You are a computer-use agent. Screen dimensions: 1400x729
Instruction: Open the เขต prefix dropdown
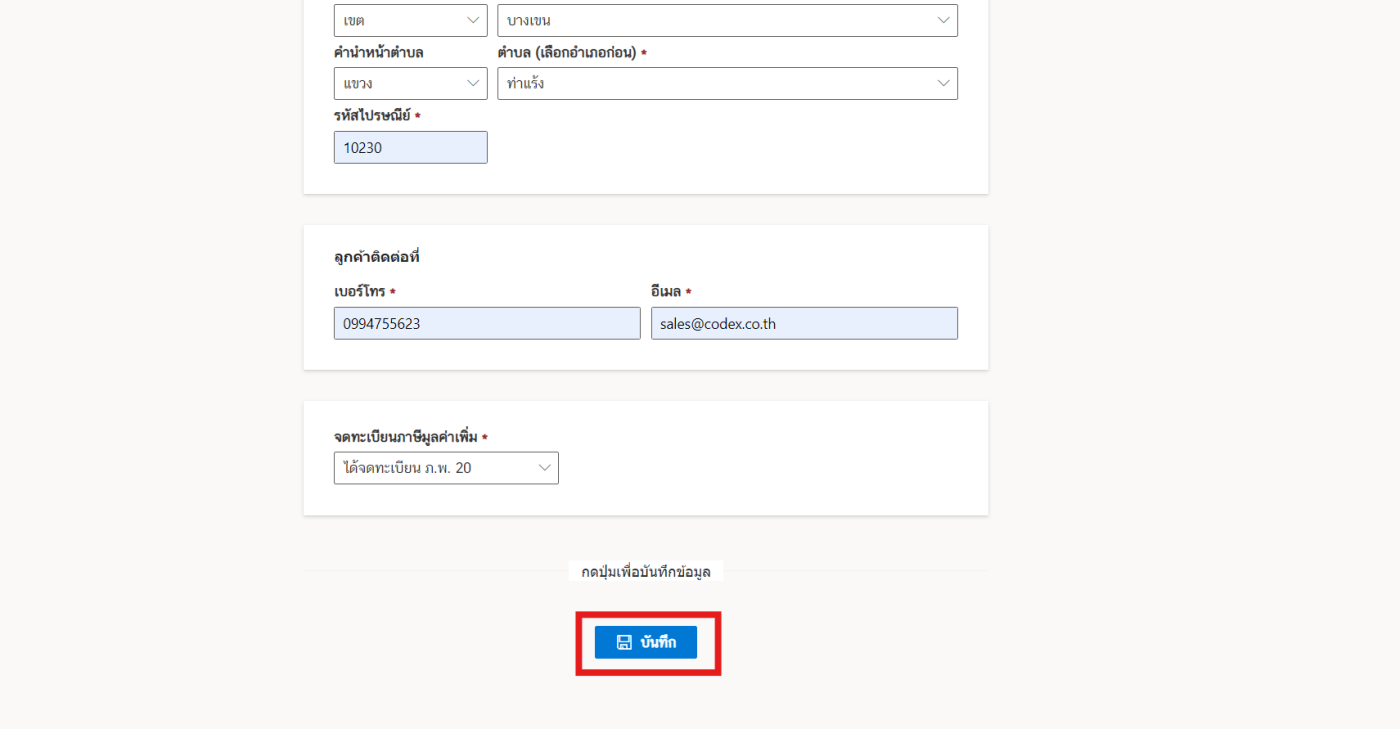[x=410, y=20]
